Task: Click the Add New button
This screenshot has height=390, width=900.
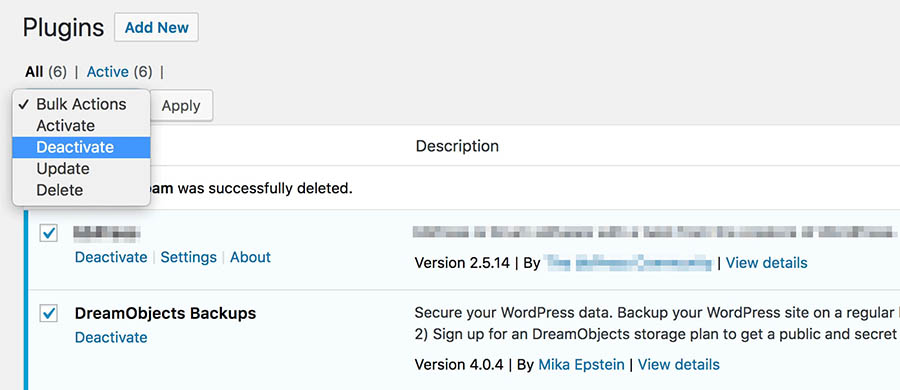Action: pos(157,27)
